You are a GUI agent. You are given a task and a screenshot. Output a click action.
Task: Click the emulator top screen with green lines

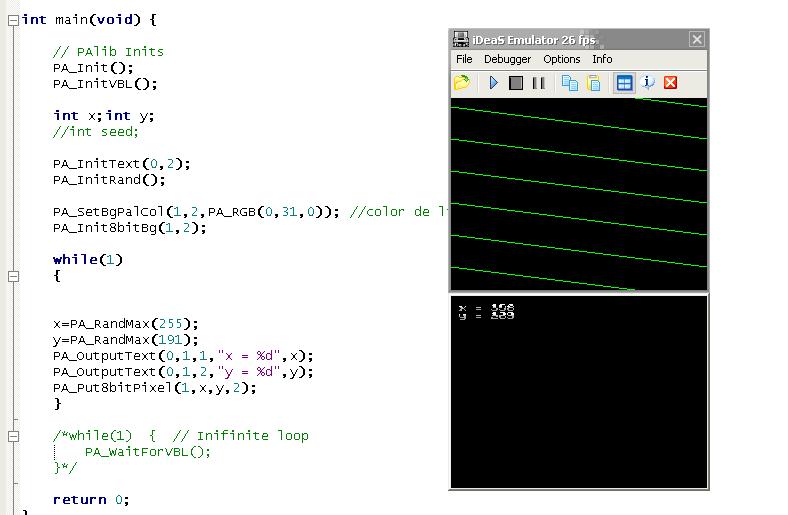tap(579, 194)
